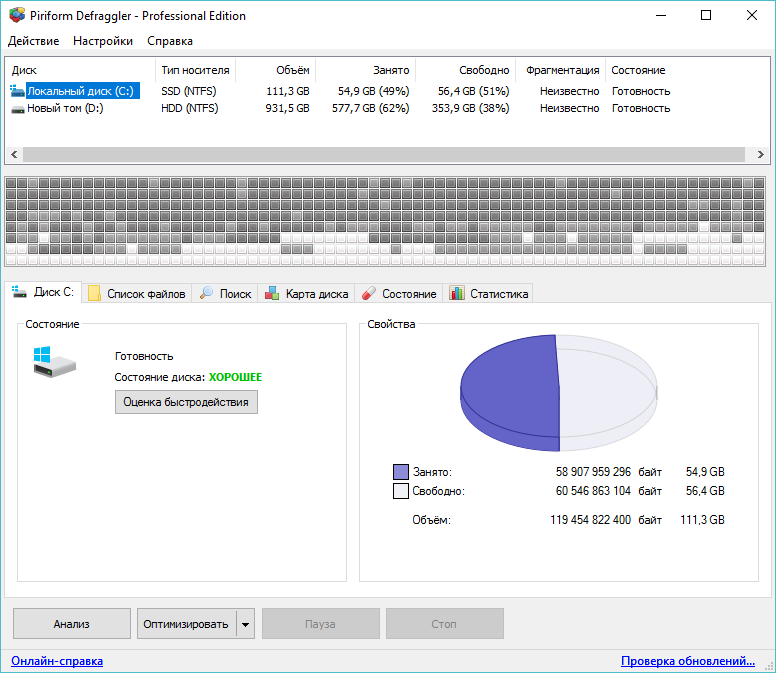Click the Проверка обновлений link

coord(687,661)
